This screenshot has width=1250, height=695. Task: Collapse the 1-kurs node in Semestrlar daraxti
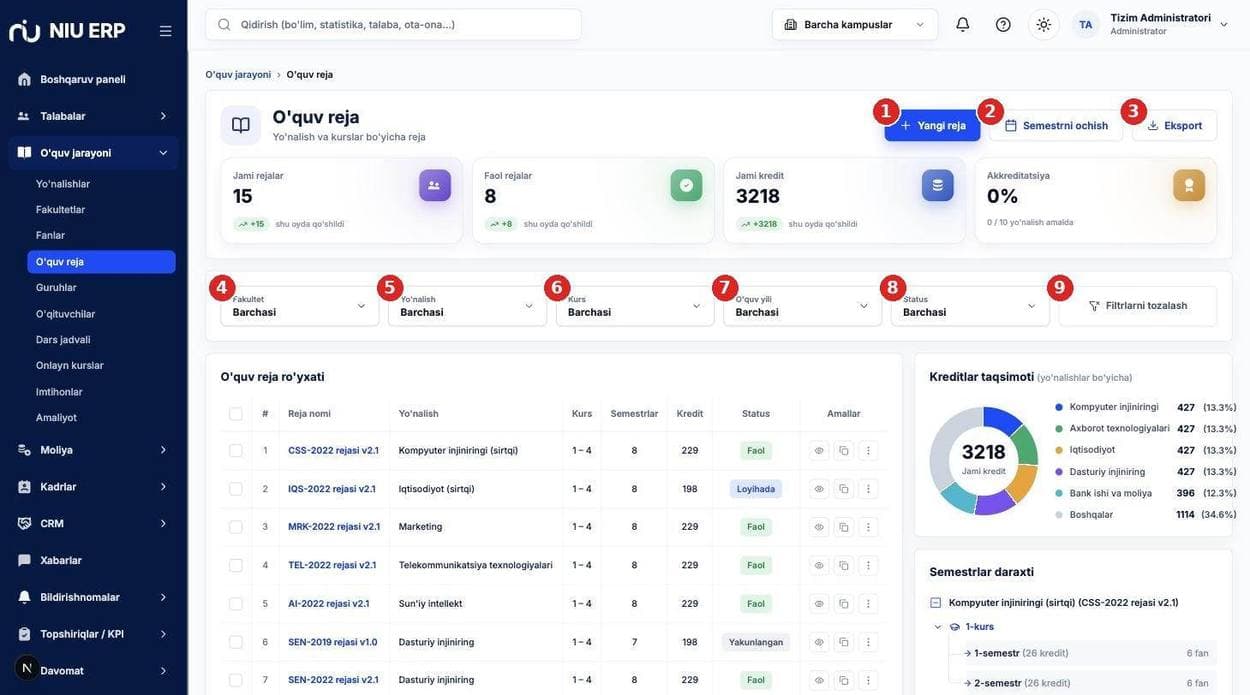938,627
